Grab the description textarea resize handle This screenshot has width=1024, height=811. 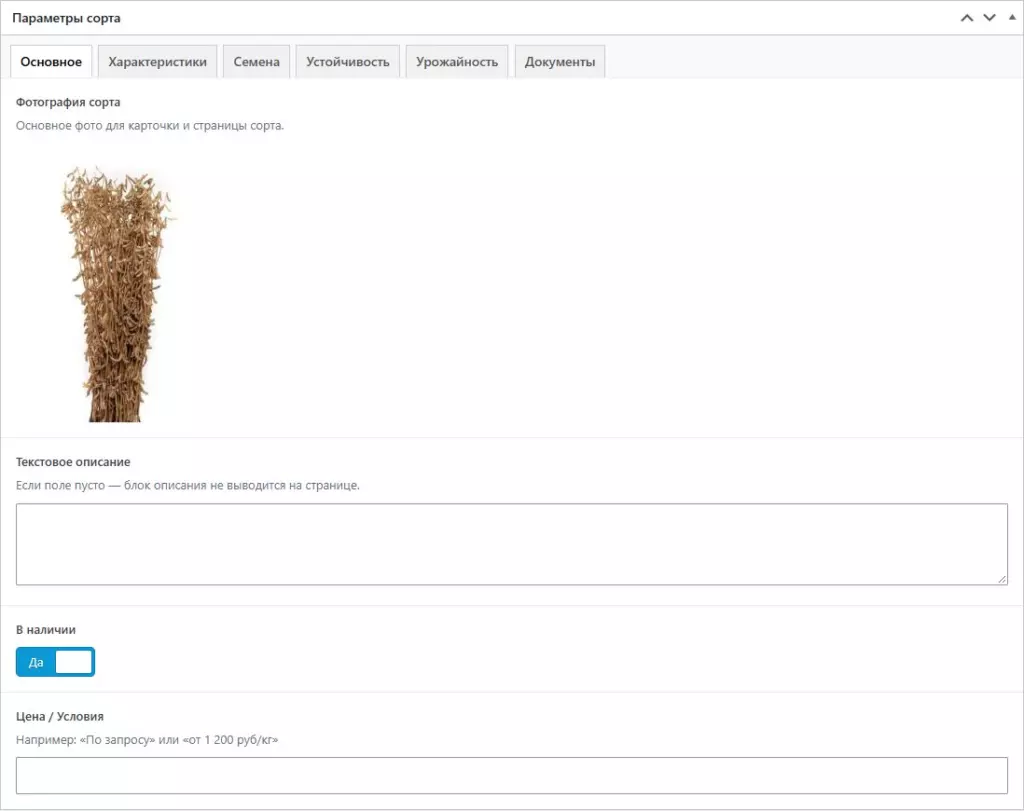click(1002, 579)
